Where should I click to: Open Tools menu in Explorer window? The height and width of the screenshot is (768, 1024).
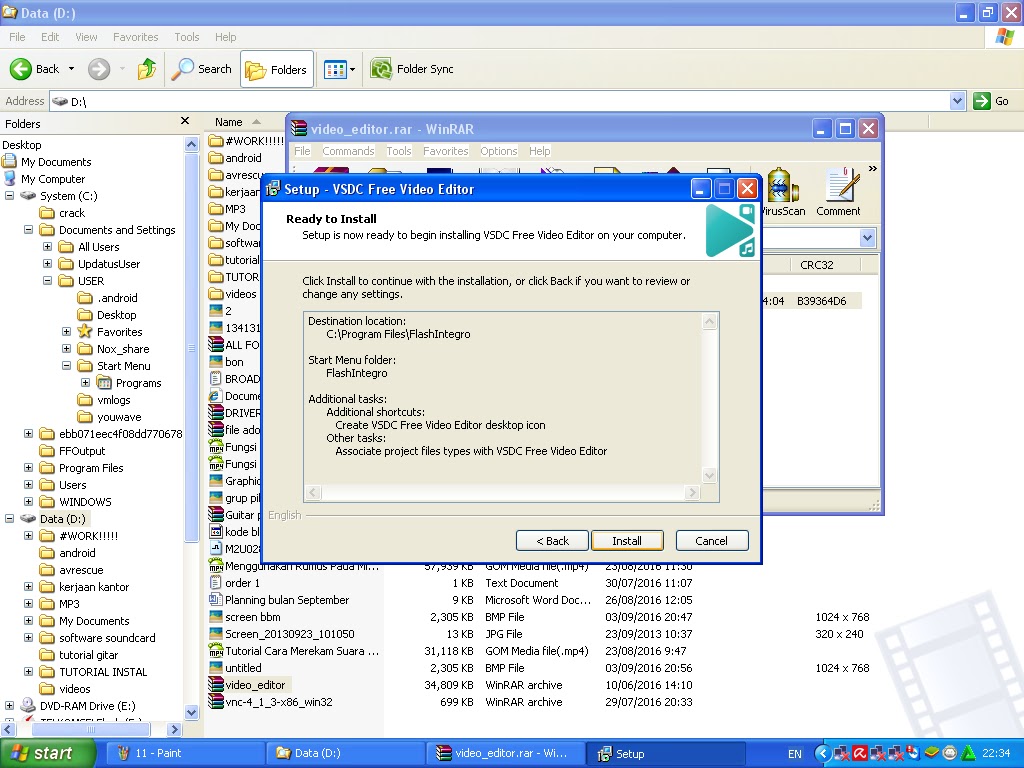(187, 37)
